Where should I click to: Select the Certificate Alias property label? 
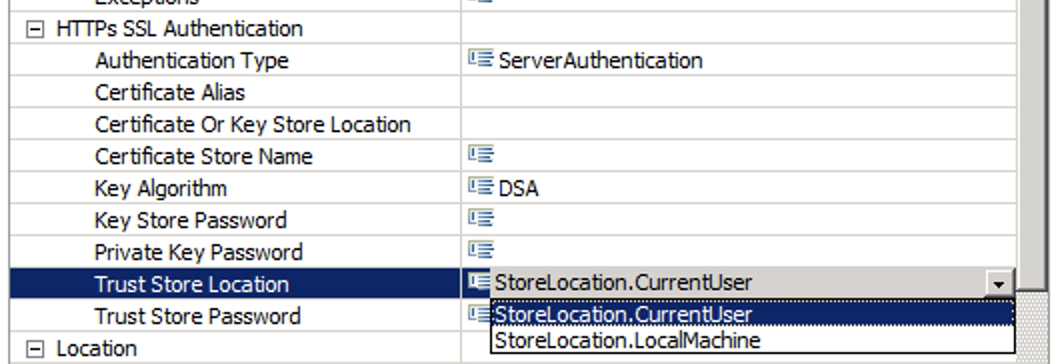point(170,93)
